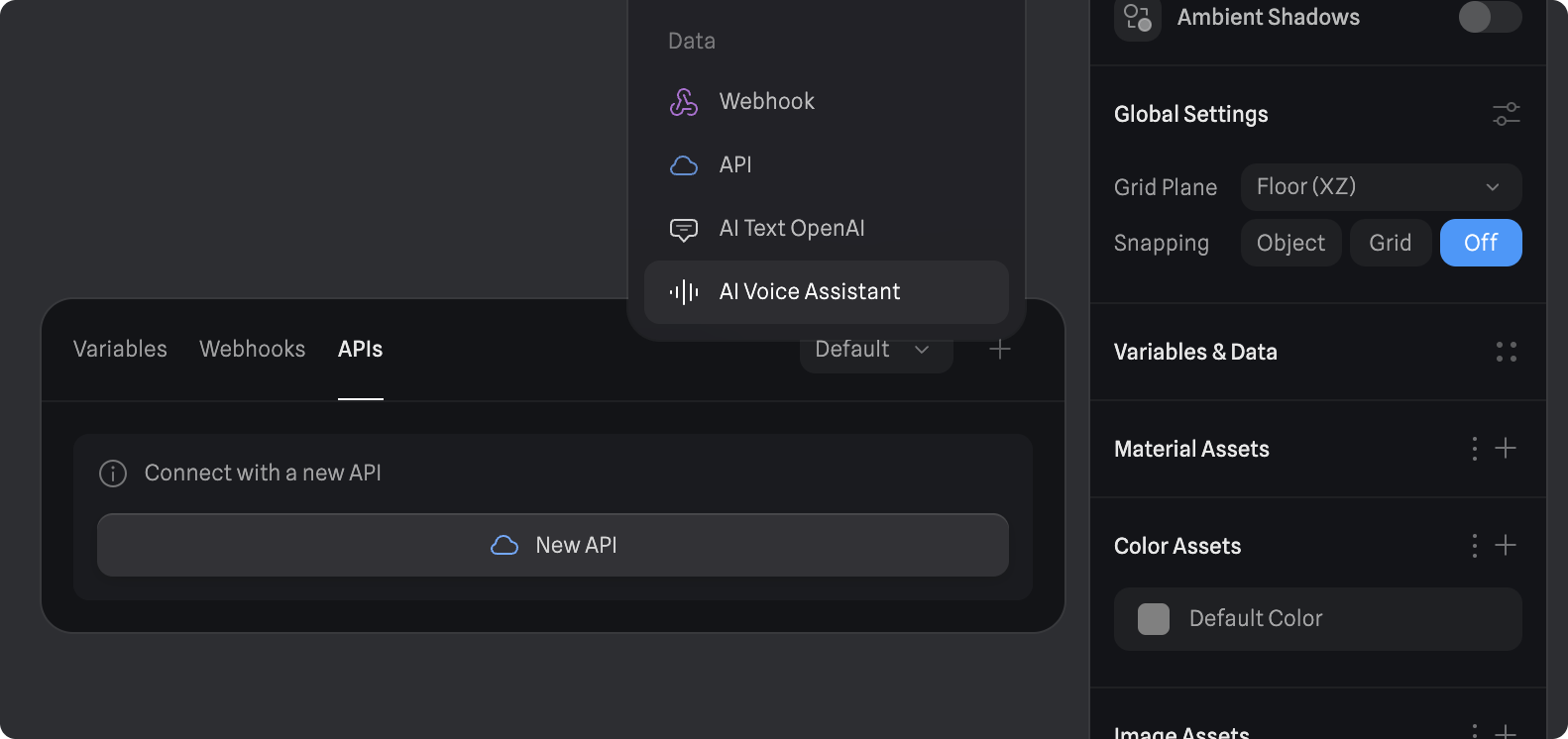This screenshot has height=739, width=1568.
Task: Add a new Material Asset with plus
Action: [x=1506, y=449]
